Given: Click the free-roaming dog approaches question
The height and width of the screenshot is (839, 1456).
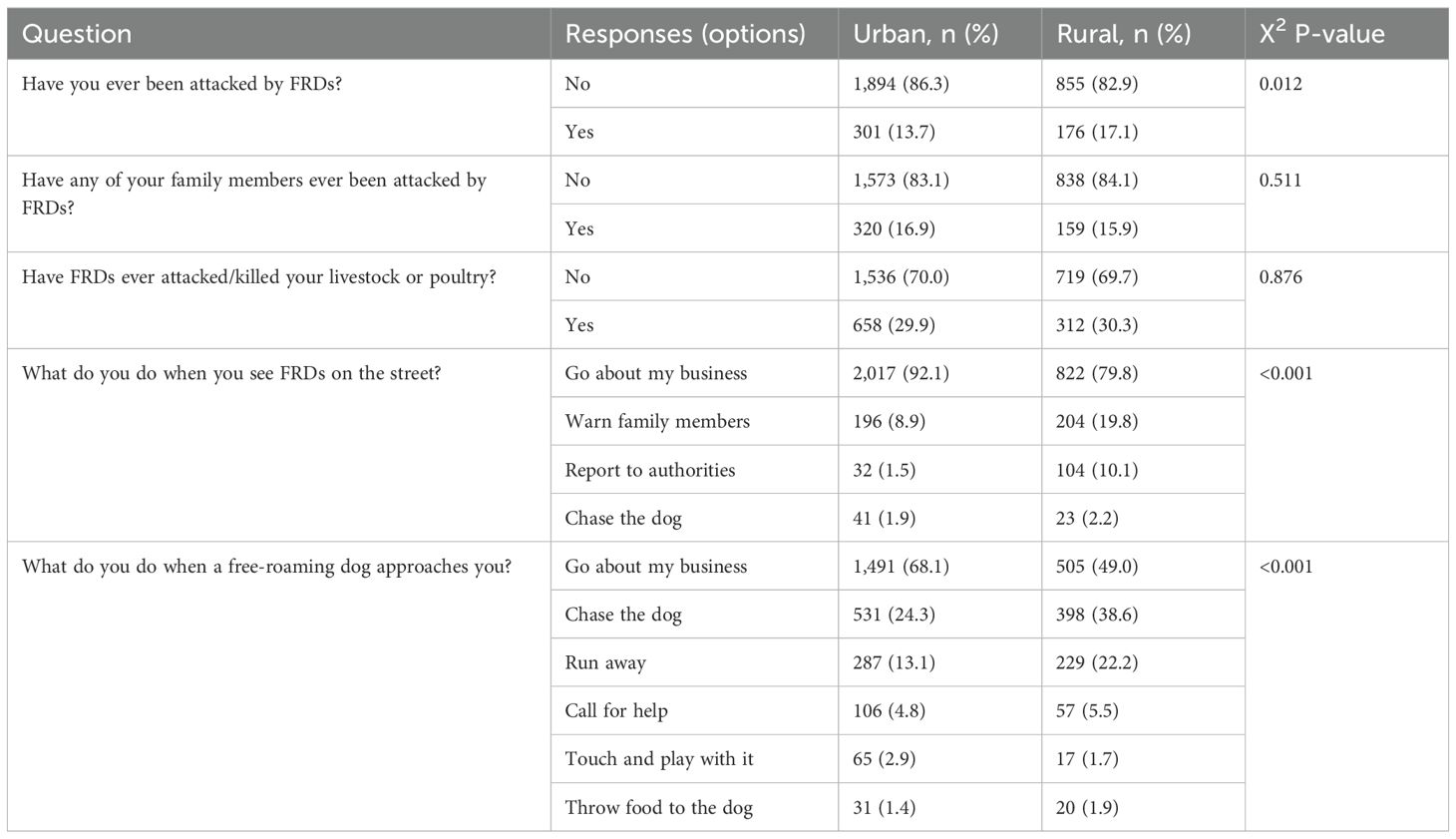Looking at the screenshot, I should (x=266, y=567).
